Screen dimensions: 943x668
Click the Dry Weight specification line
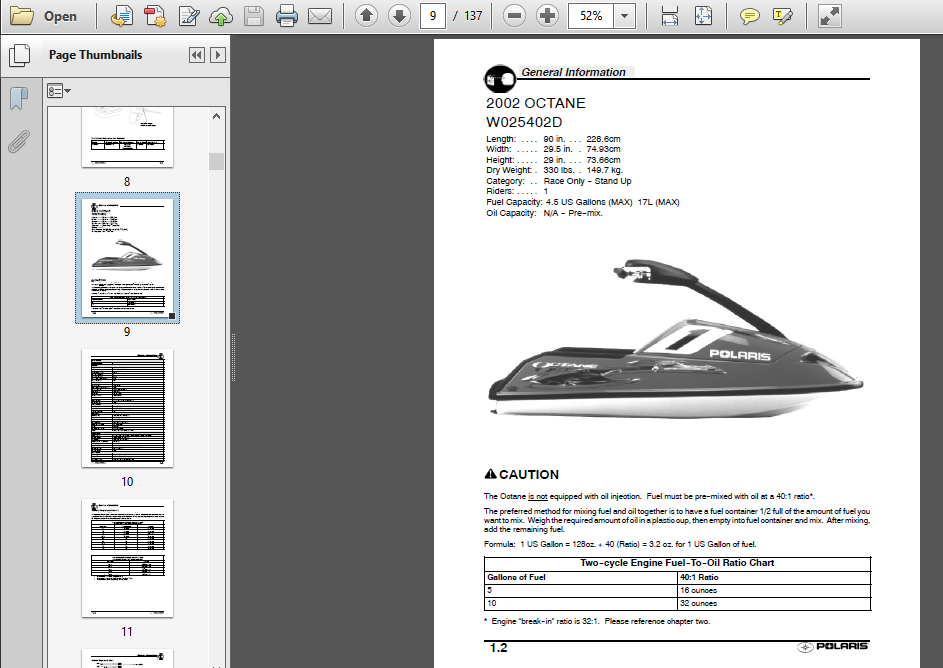tap(554, 170)
